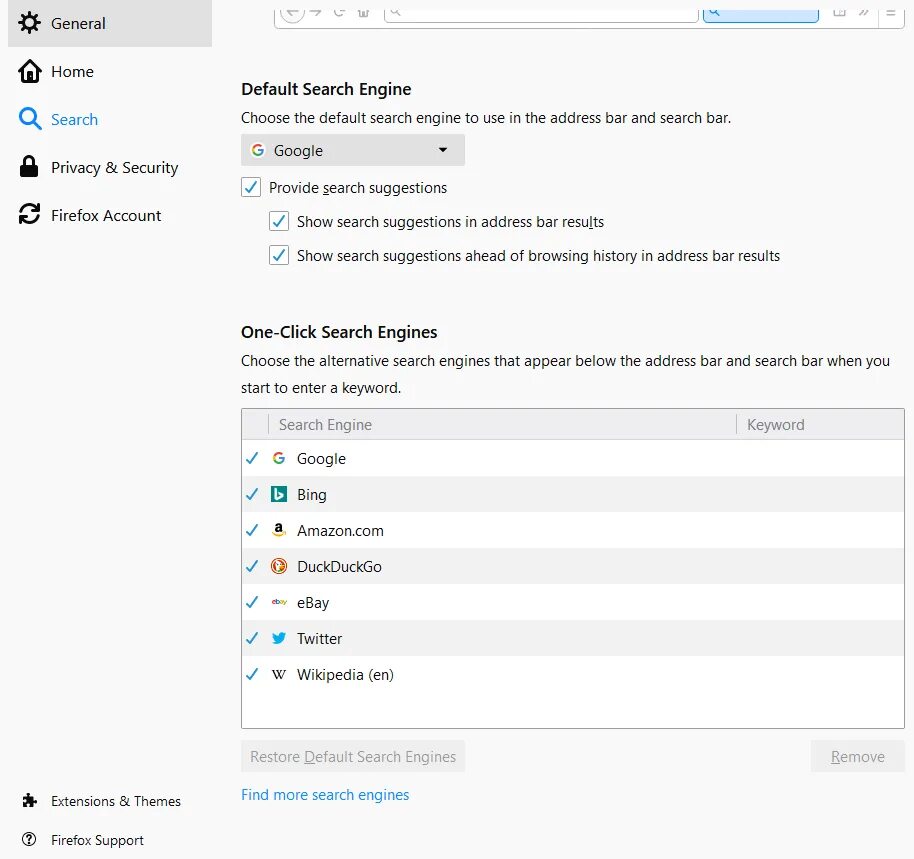This screenshot has height=859, width=914.
Task: Open the Find more search engines link
Action: 325,795
